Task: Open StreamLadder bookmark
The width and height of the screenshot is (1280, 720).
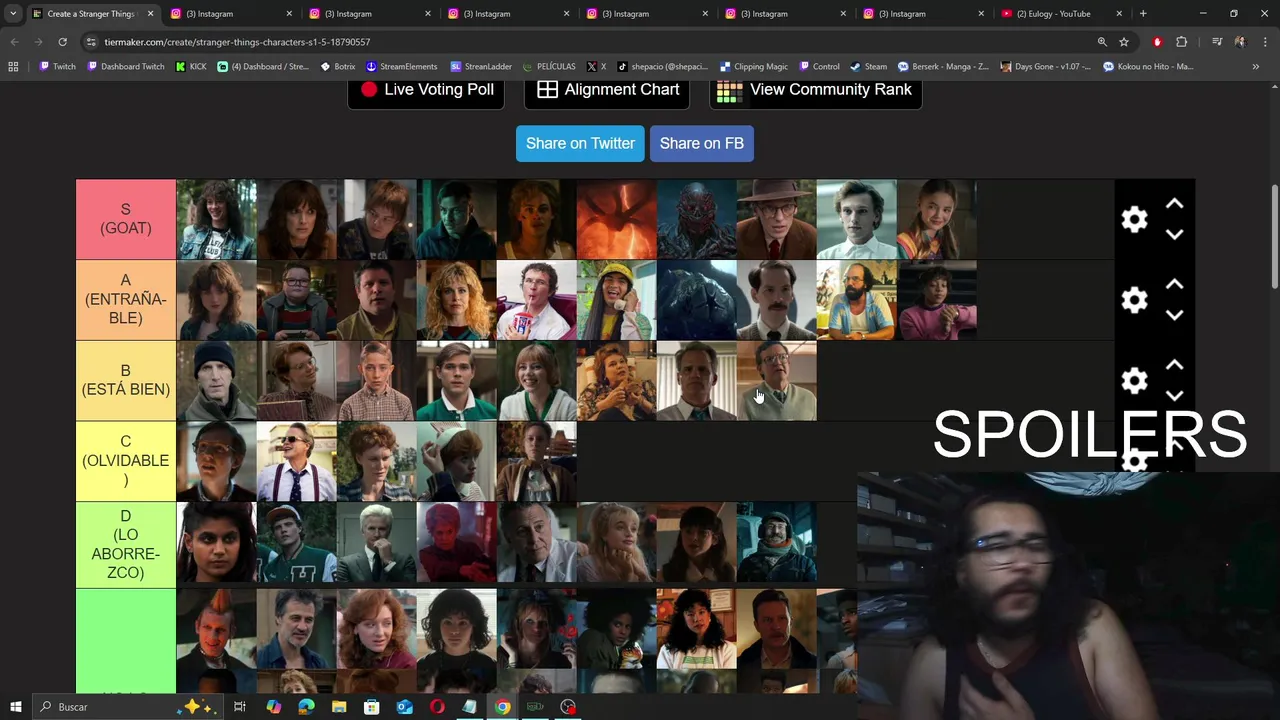Action: click(481, 67)
